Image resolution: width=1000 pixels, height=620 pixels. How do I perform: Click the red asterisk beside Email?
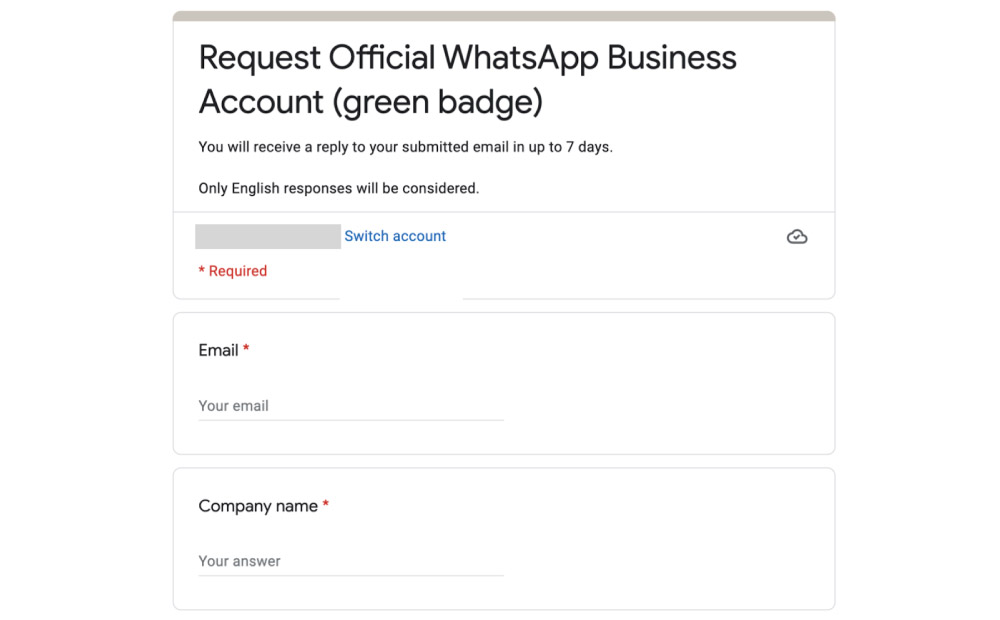246,348
